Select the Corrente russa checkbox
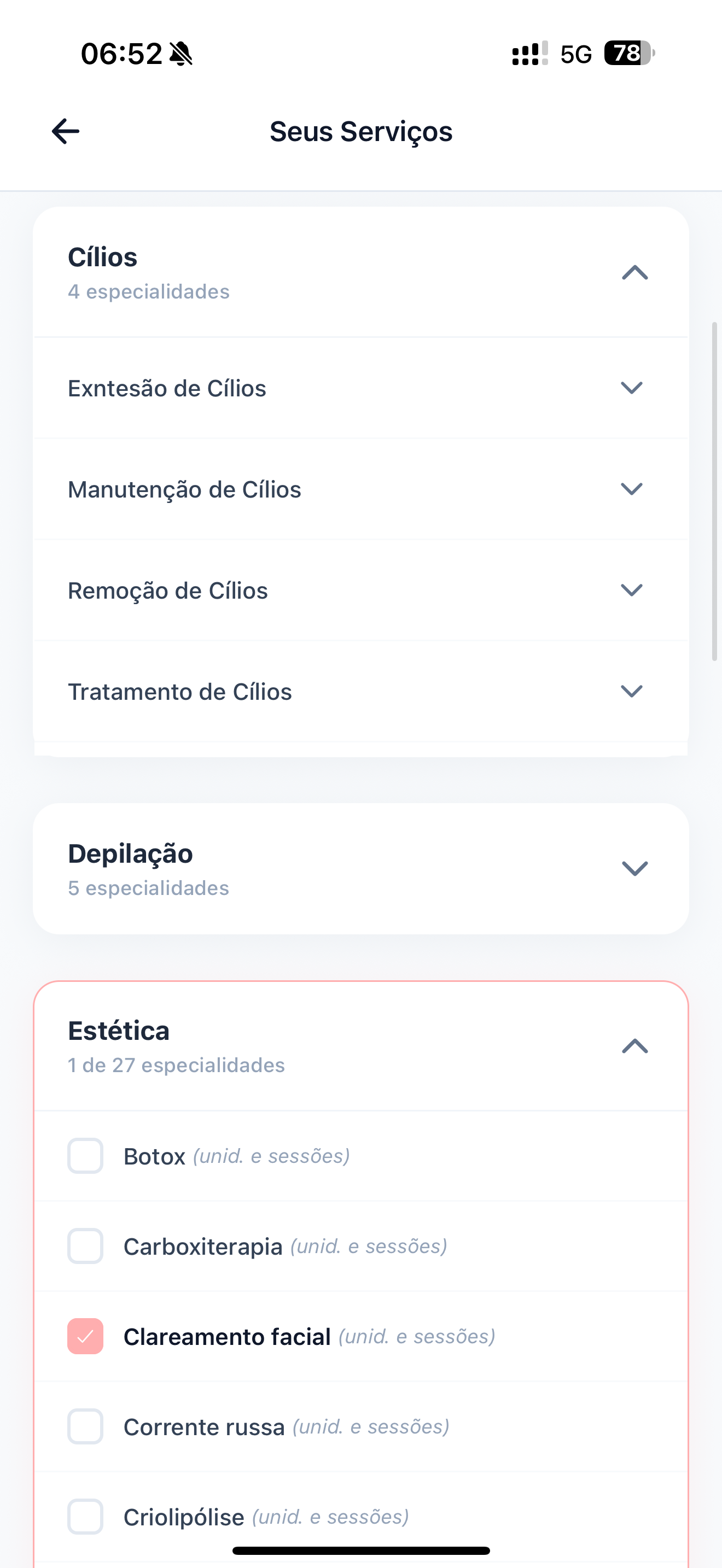This screenshot has height=1568, width=722. click(85, 1426)
